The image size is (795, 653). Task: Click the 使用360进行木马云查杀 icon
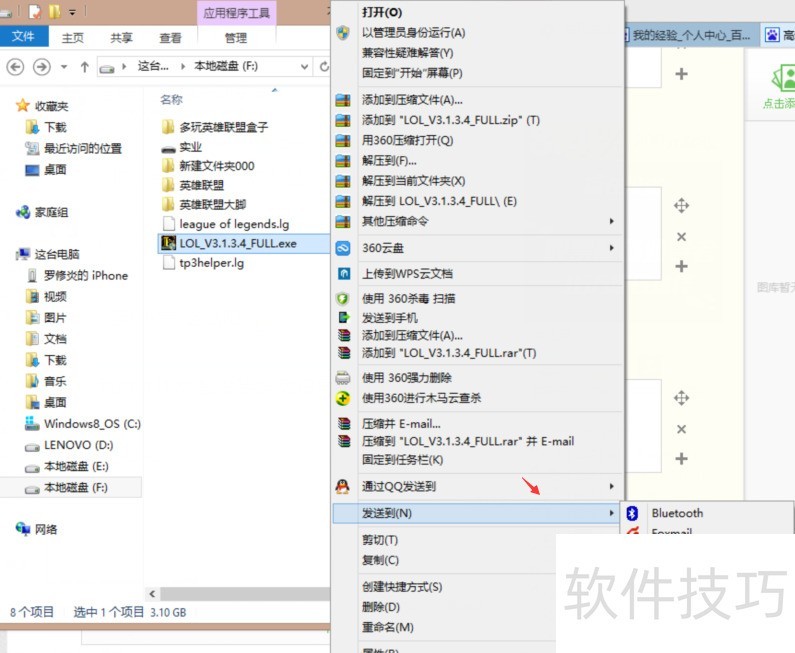pos(343,398)
